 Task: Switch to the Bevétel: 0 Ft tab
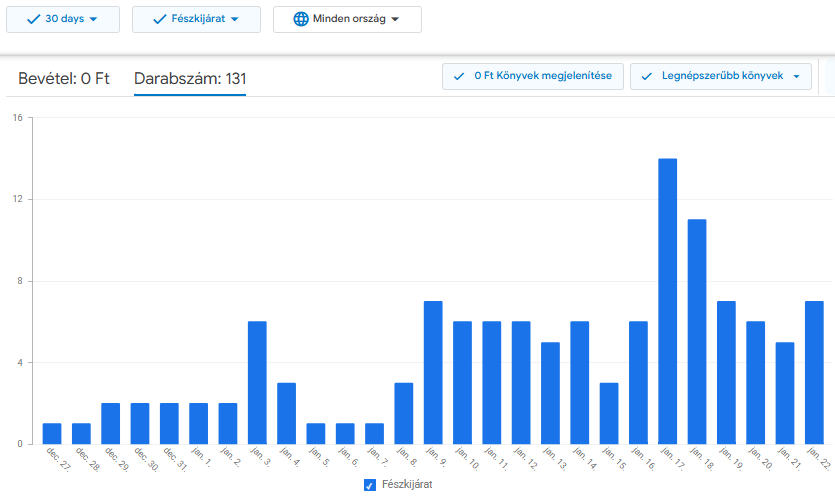(64, 78)
